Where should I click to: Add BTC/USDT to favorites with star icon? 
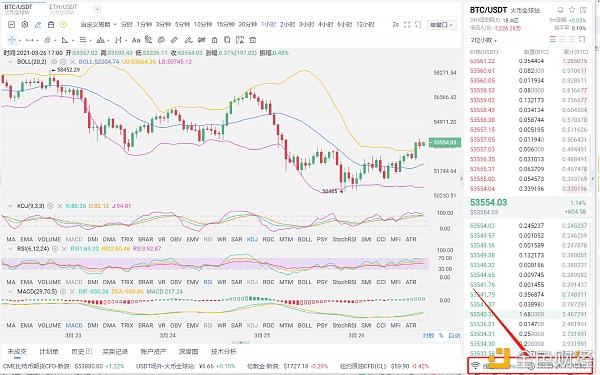click(x=572, y=10)
